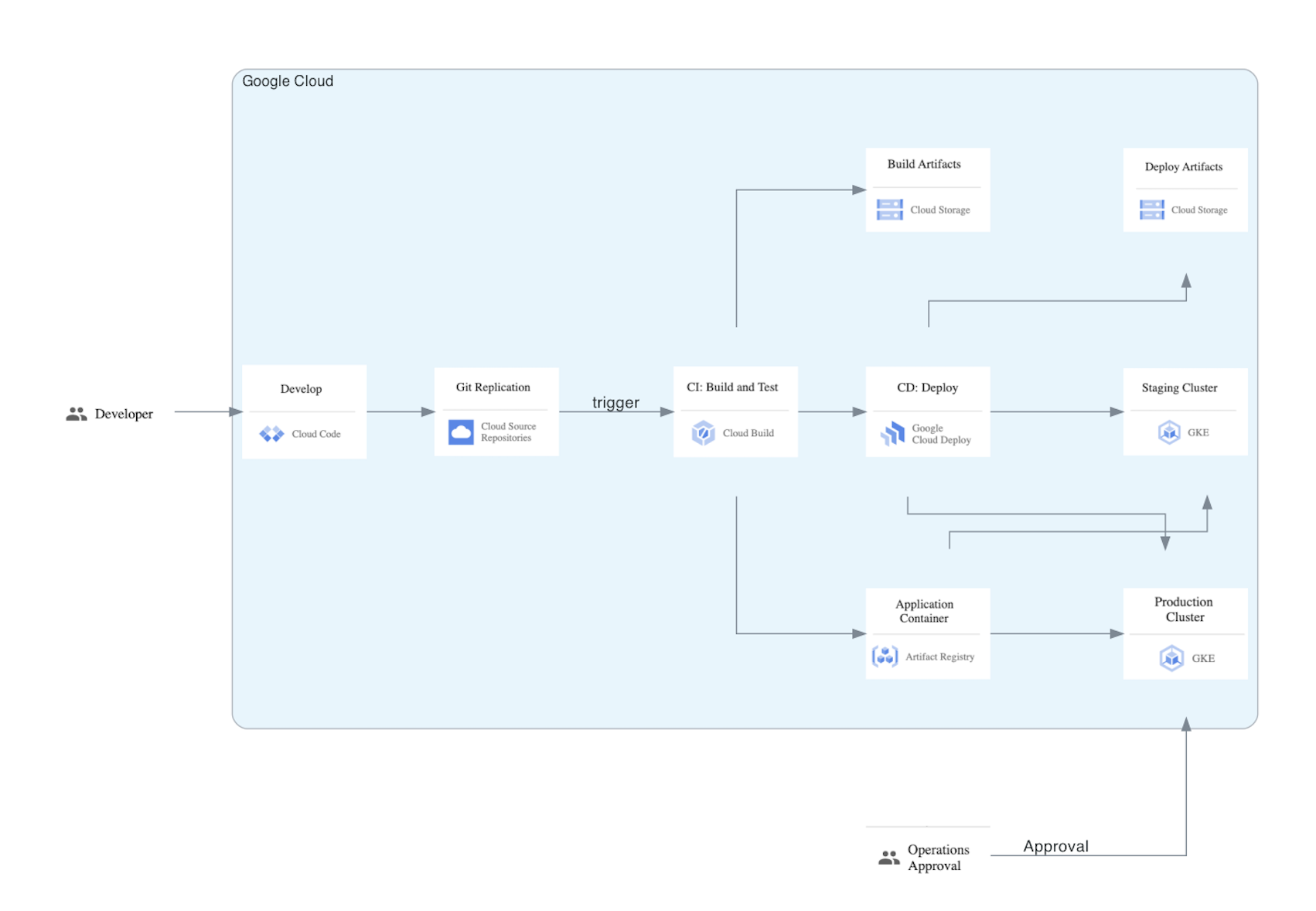1316x911 pixels.
Task: Click the Google Cloud container label
Action: point(288,81)
